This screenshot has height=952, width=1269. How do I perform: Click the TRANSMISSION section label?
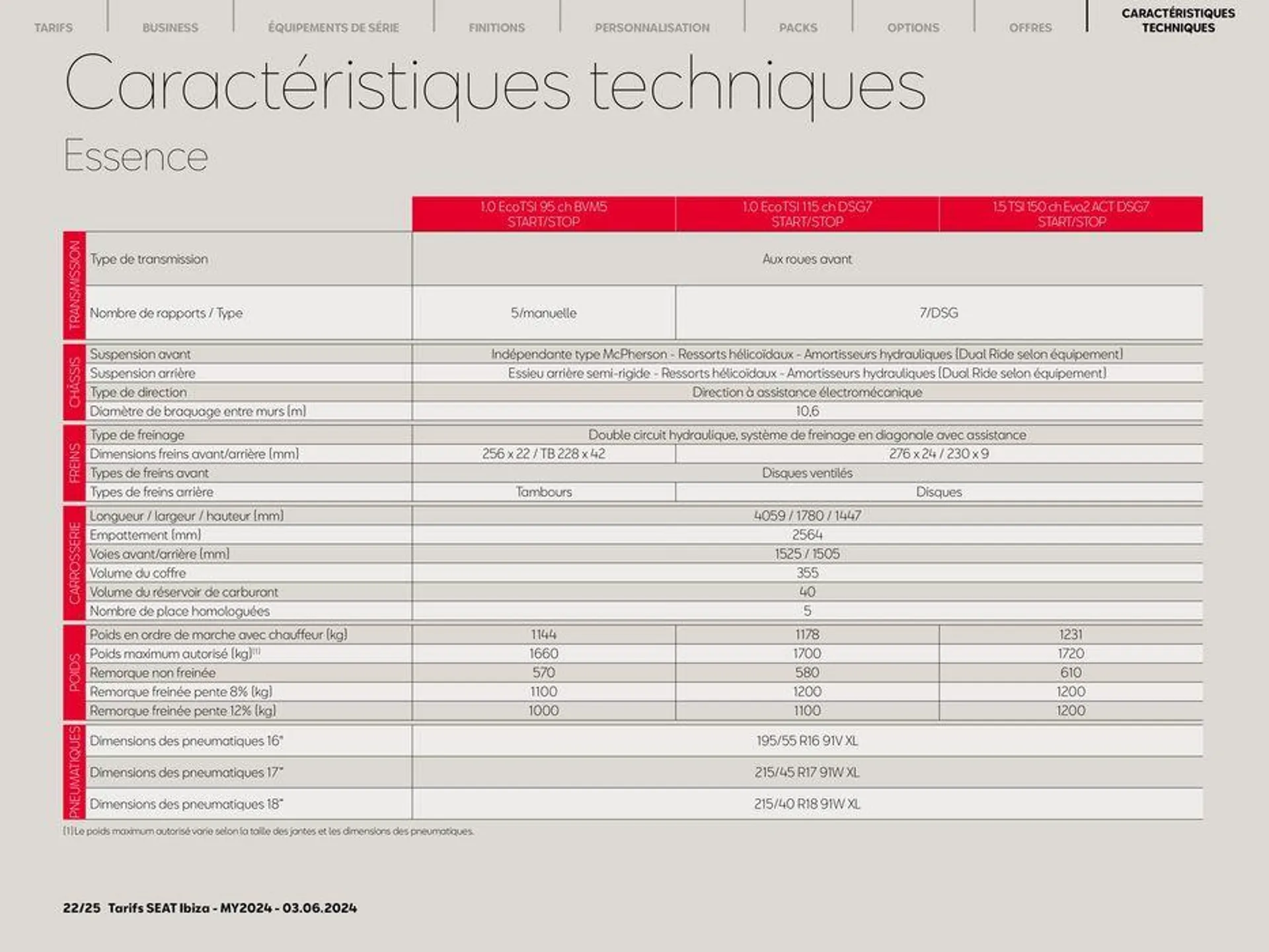[75, 285]
